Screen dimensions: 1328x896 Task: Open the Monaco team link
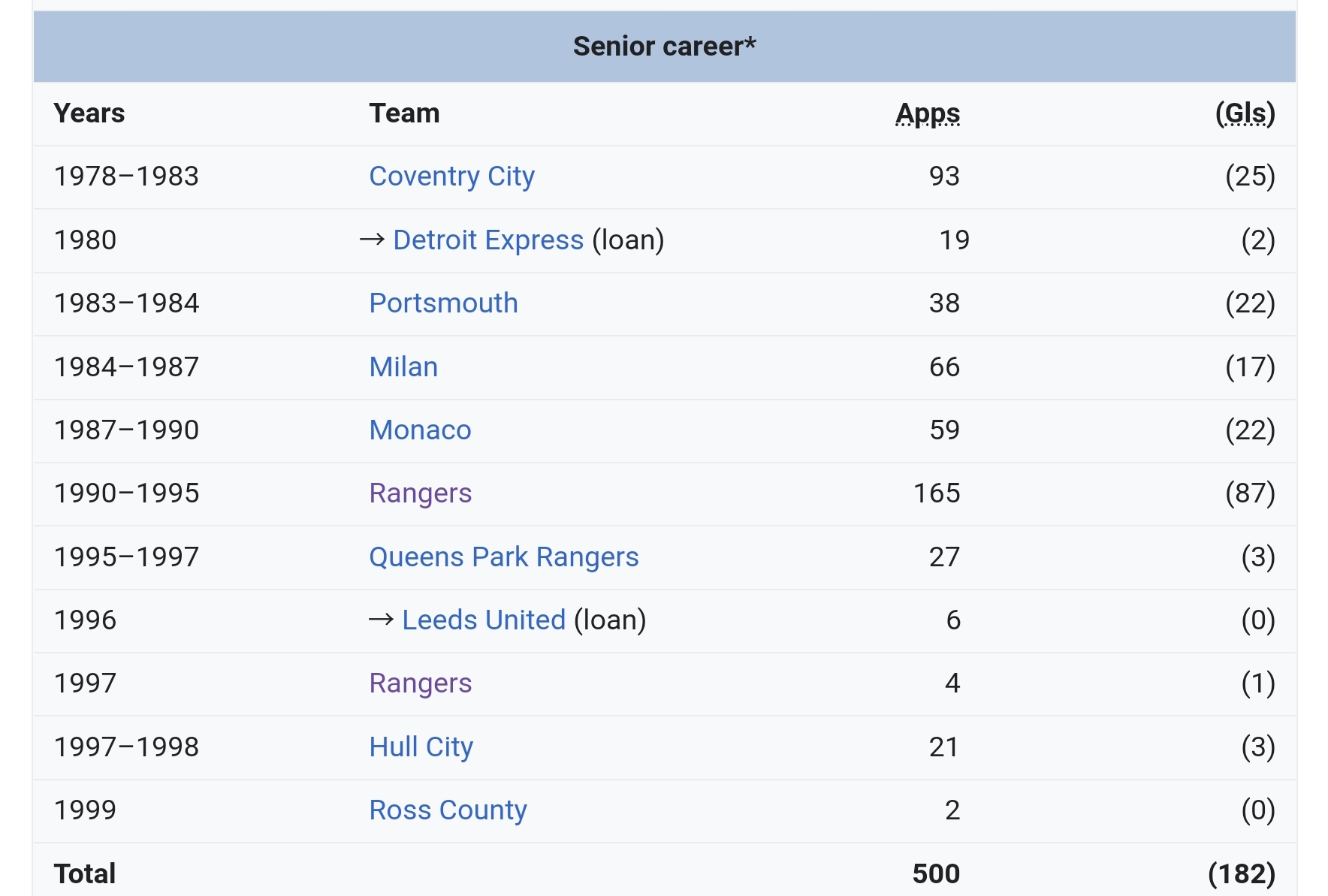[x=420, y=430]
